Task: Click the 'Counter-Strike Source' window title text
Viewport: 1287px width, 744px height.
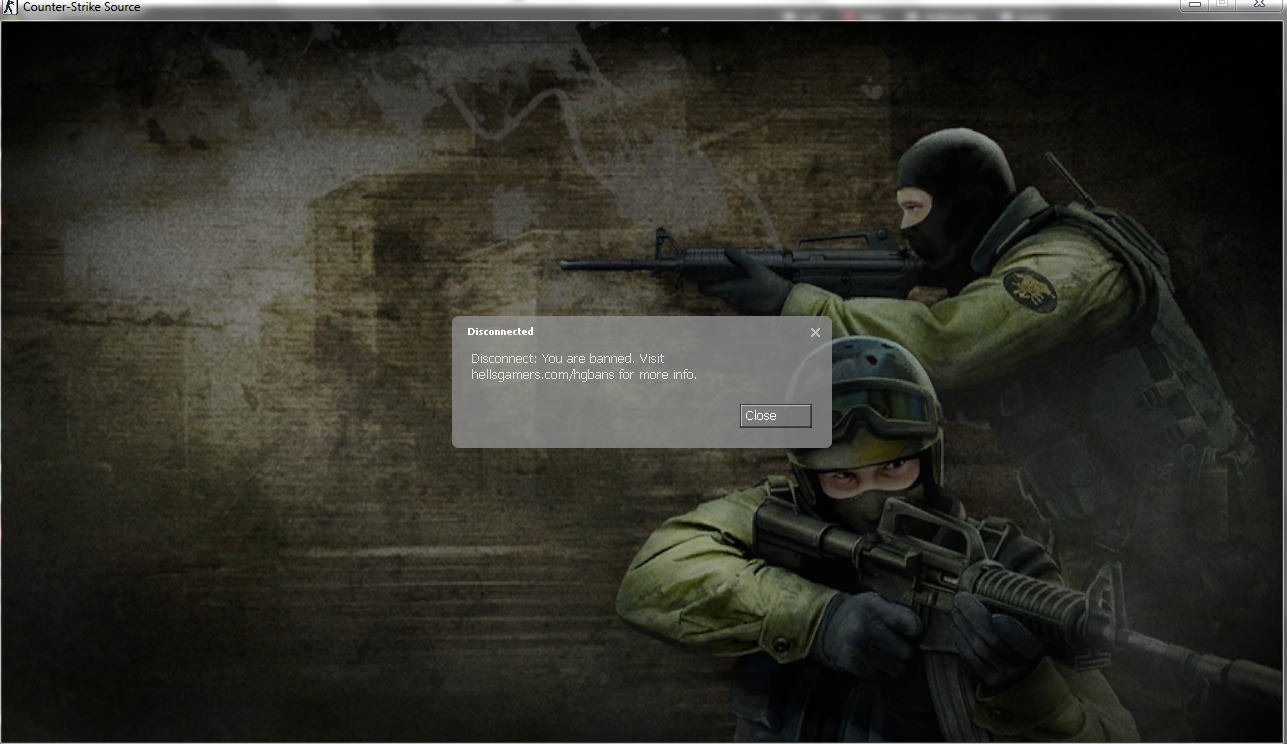Action: click(82, 7)
